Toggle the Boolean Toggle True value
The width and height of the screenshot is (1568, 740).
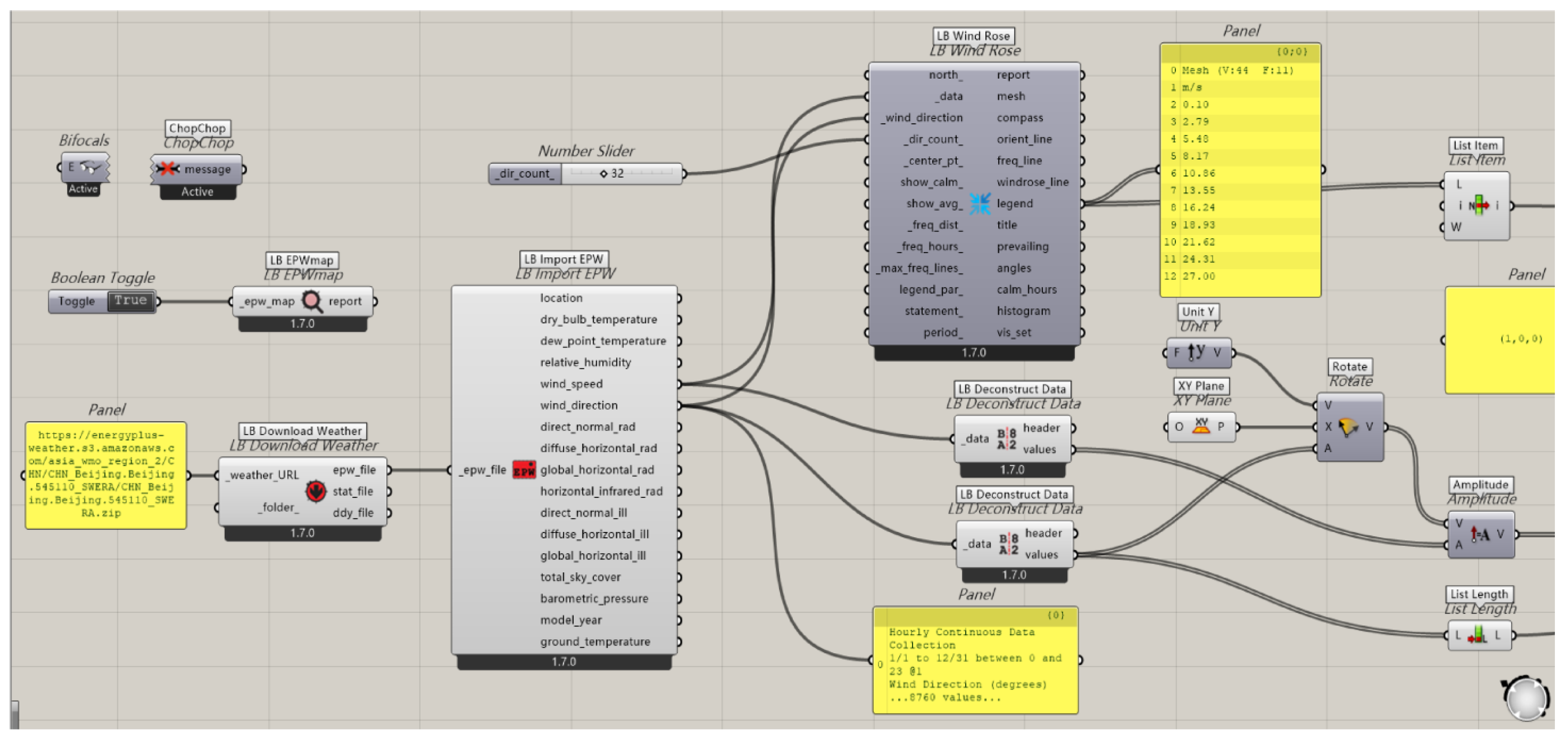(131, 301)
